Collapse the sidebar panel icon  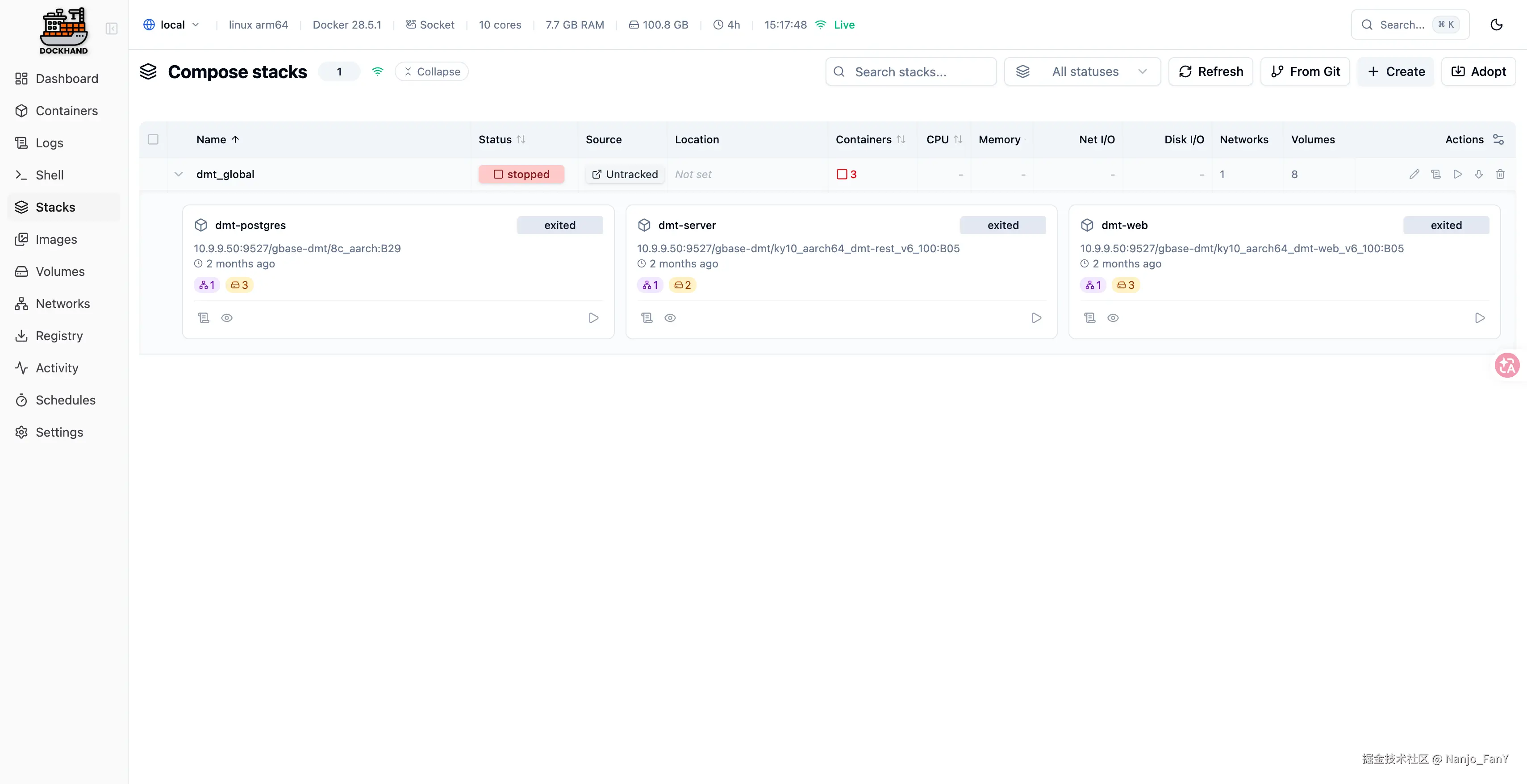112,29
